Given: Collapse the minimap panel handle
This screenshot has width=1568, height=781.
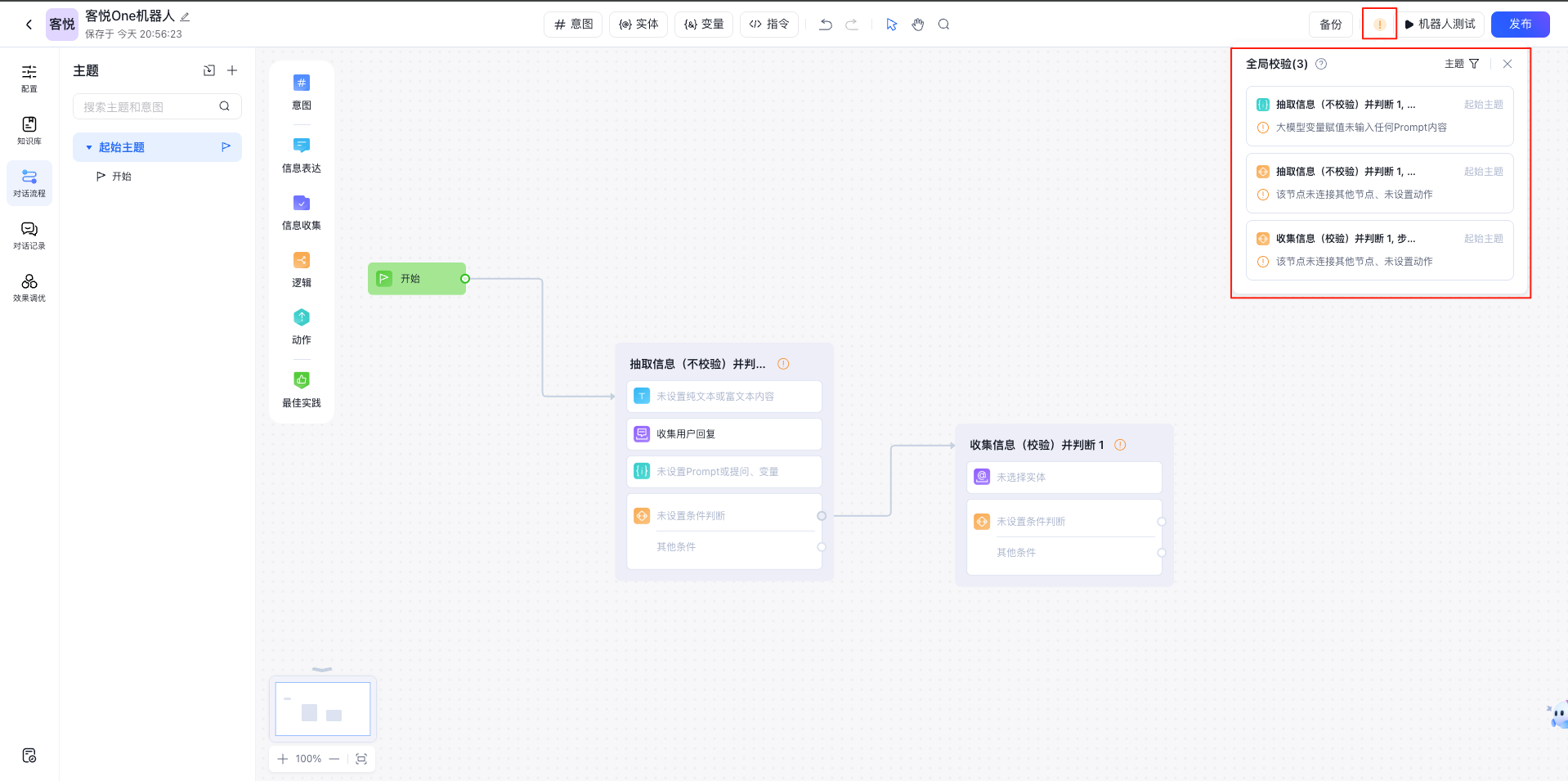Looking at the screenshot, I should pyautogui.click(x=322, y=669).
